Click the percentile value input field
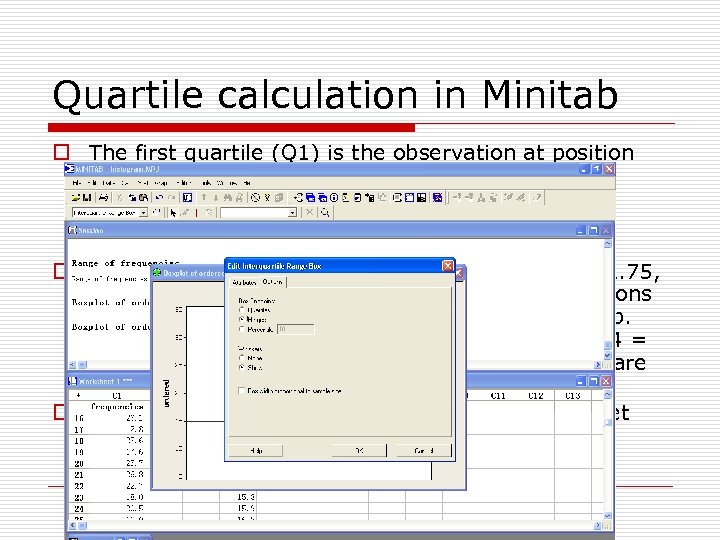 pyautogui.click(x=296, y=329)
